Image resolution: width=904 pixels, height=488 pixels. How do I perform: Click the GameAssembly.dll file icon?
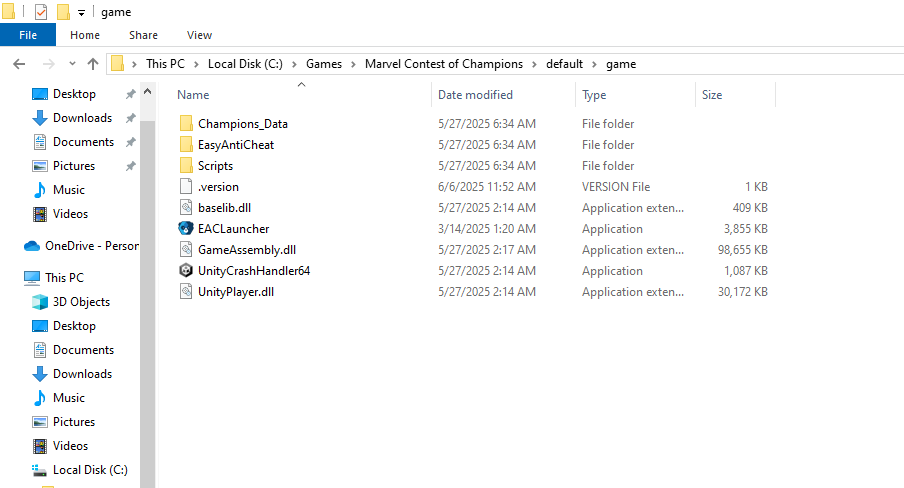point(186,250)
